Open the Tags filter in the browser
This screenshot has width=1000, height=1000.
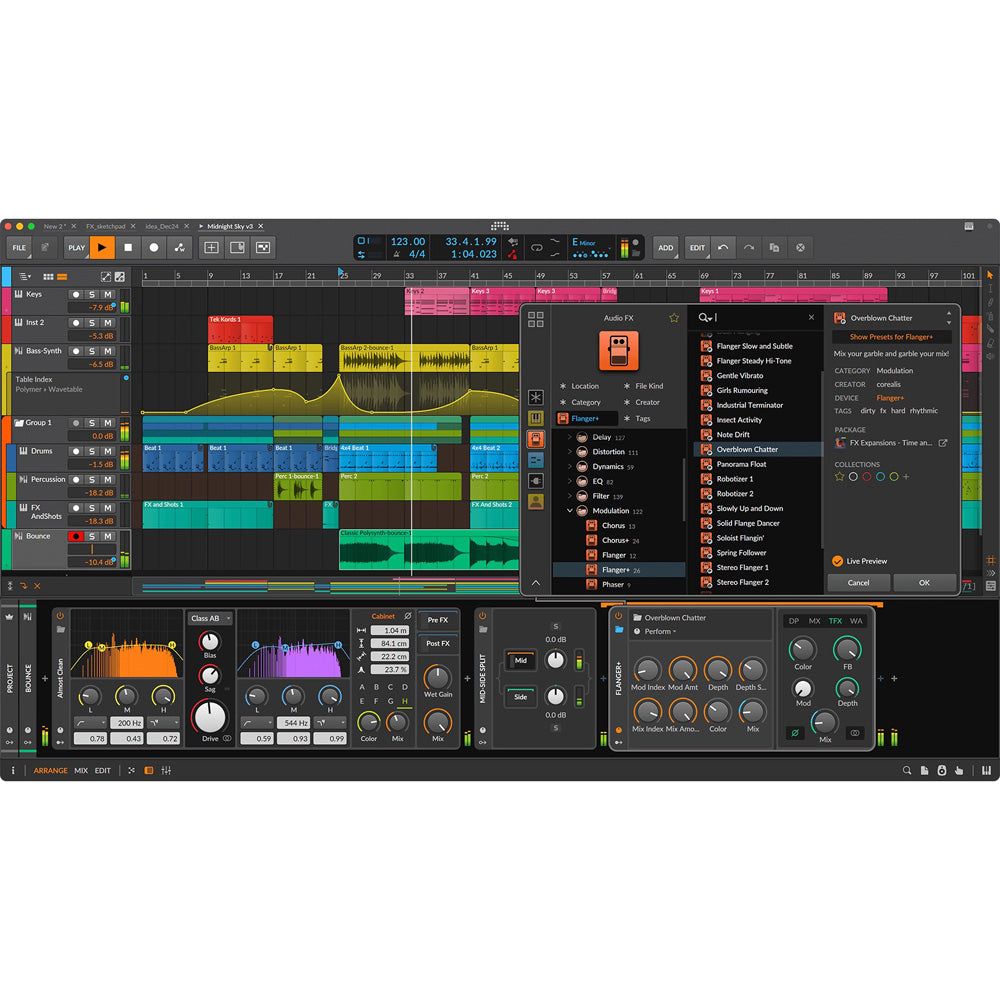(636, 418)
